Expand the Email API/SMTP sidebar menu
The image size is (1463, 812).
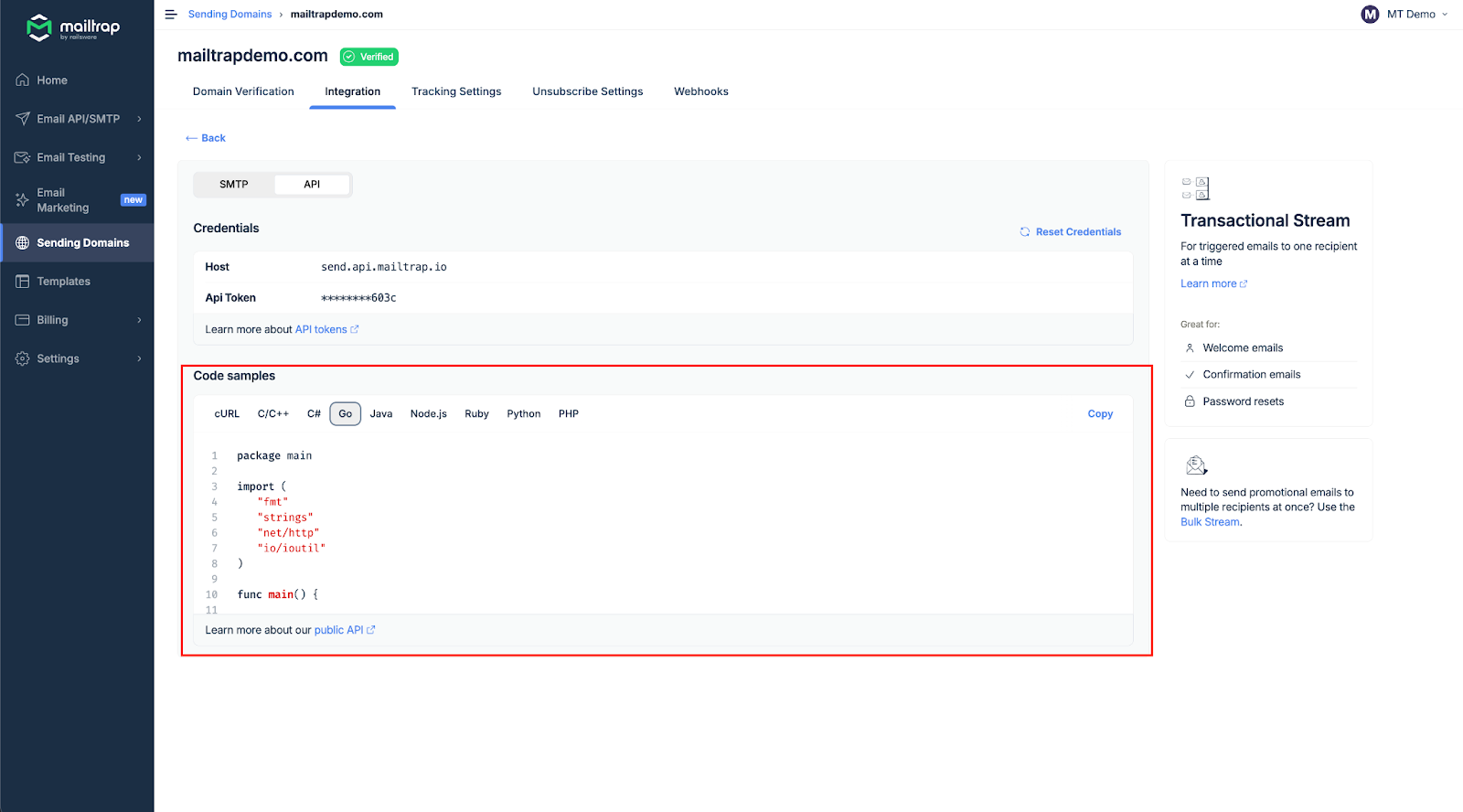139,119
